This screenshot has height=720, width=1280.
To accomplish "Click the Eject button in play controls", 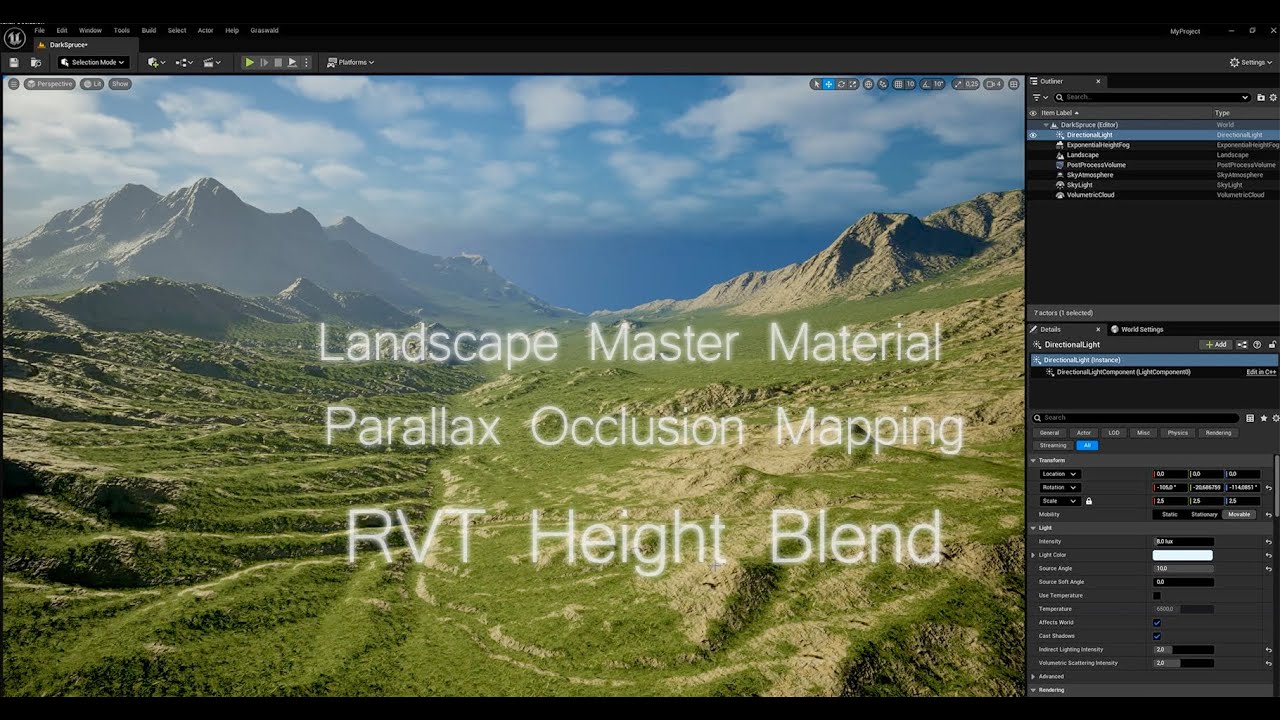I will coord(292,62).
